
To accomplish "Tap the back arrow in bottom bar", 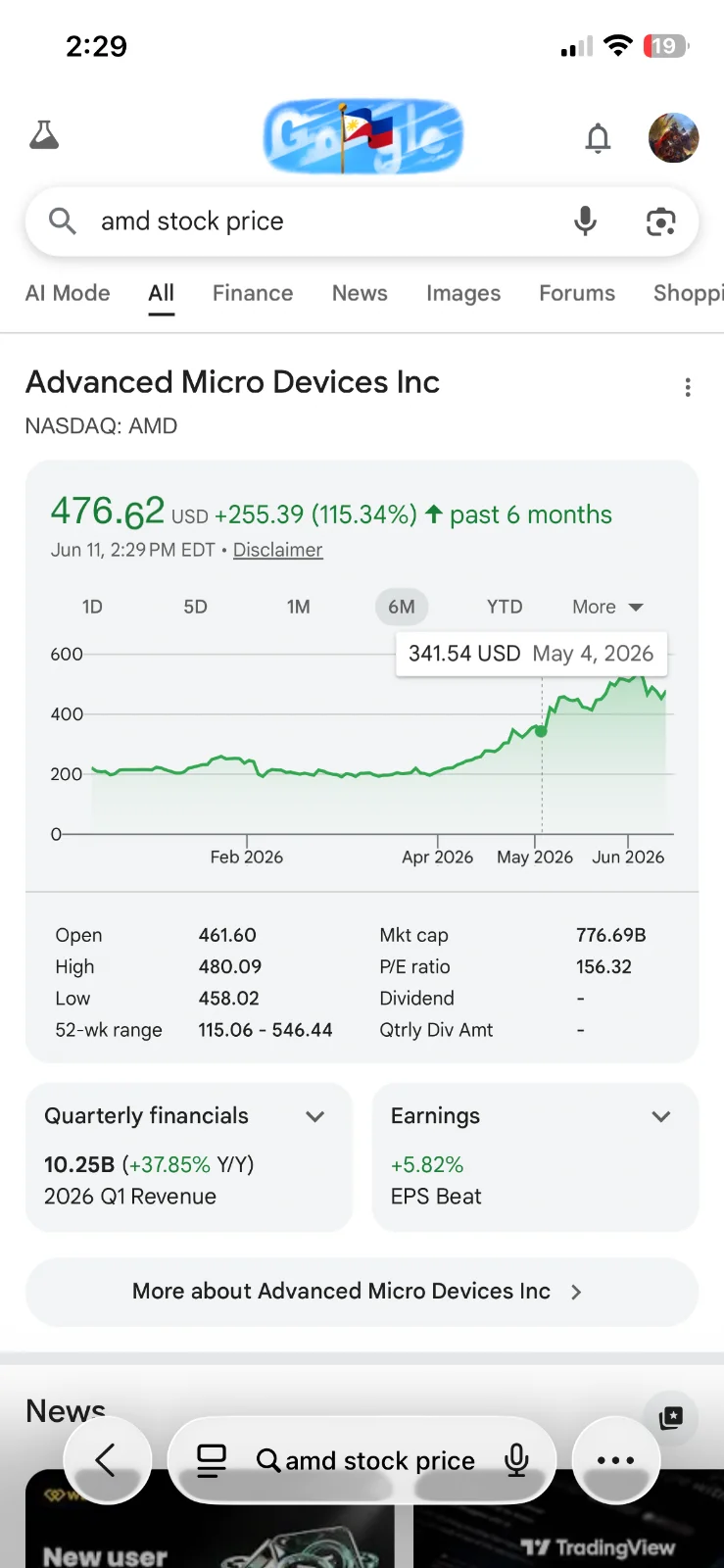I will coord(106,1460).
